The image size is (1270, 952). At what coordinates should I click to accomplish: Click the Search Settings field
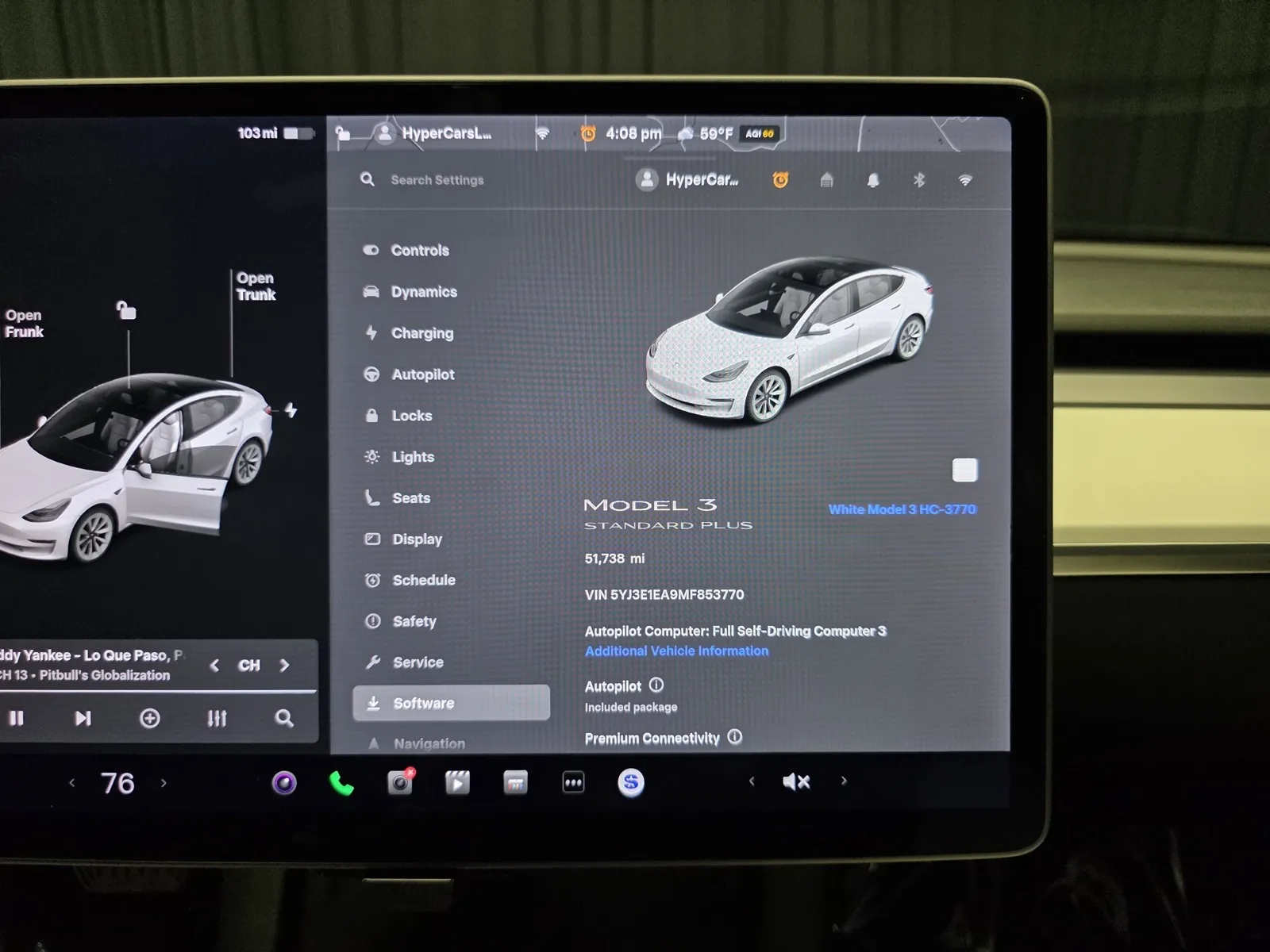(x=437, y=180)
